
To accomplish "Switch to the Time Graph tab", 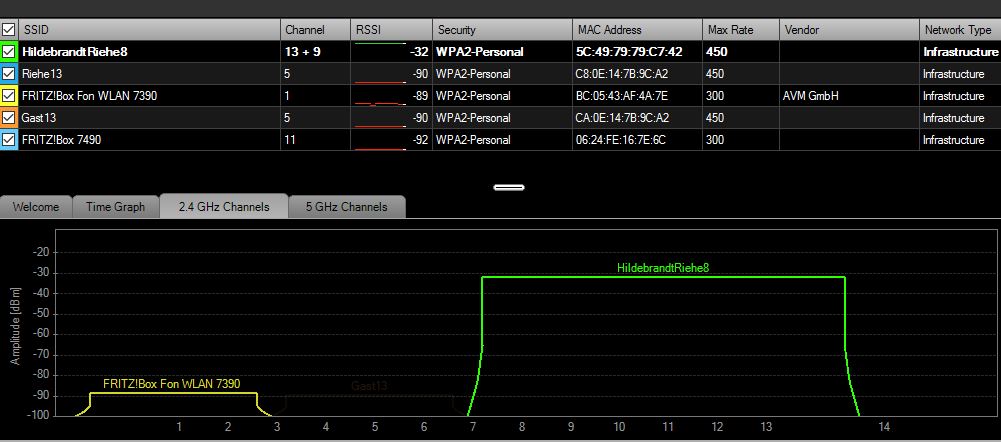I will pyautogui.click(x=116, y=207).
